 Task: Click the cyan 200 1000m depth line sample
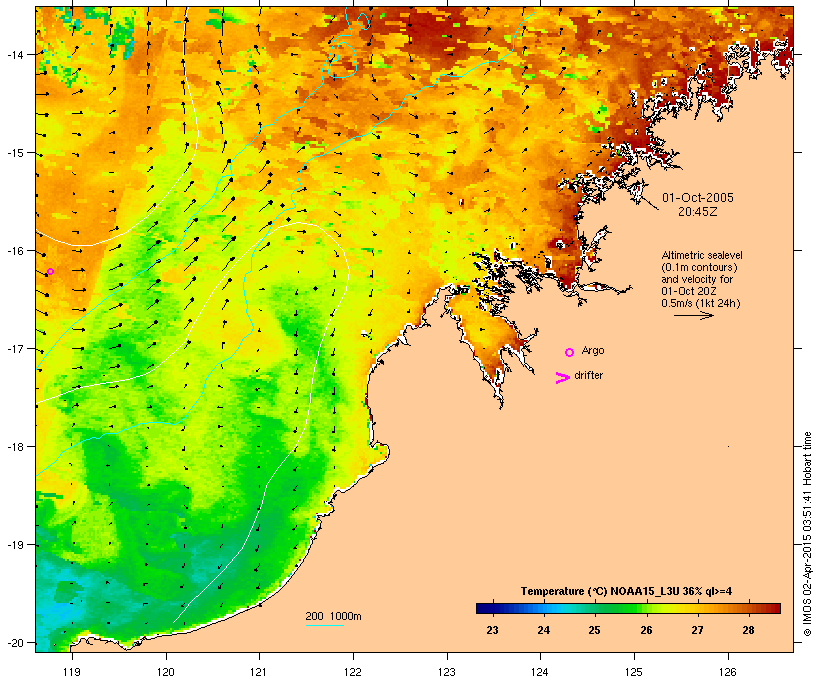point(325,625)
